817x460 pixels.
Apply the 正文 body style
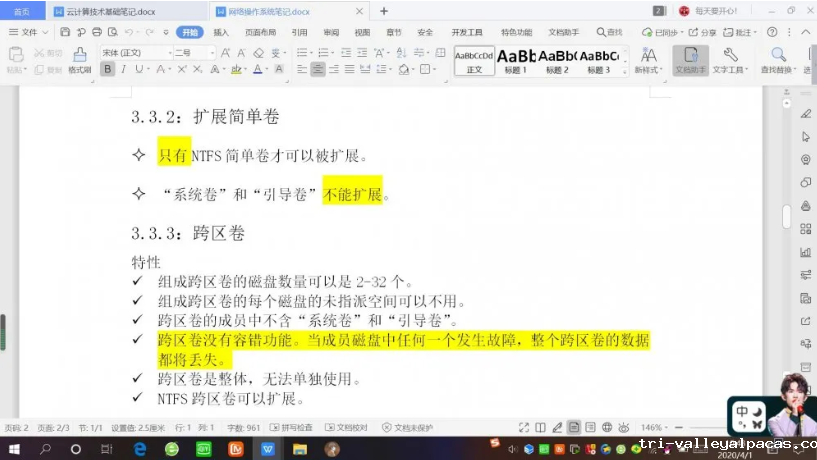[x=474, y=61]
